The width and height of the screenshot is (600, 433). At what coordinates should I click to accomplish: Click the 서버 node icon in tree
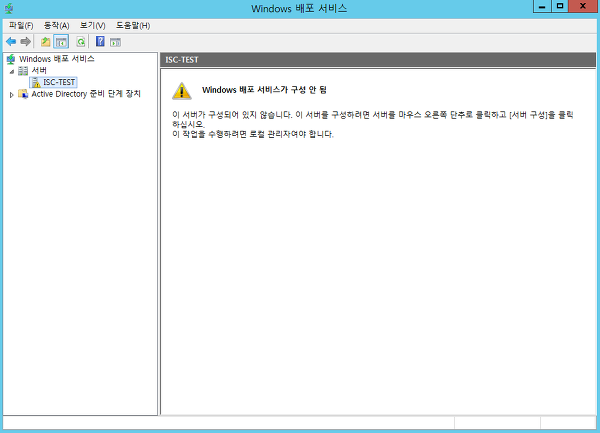coord(23,71)
